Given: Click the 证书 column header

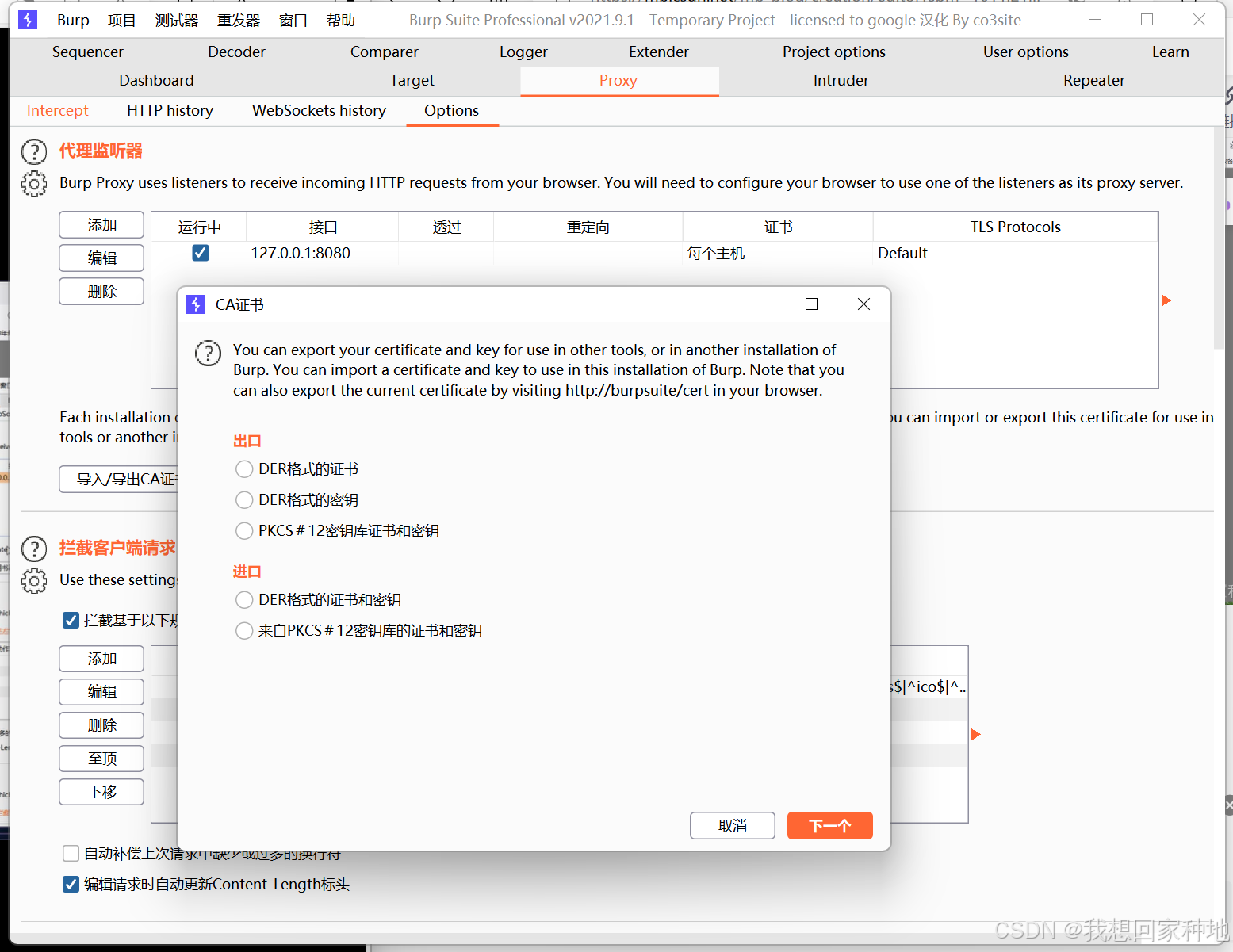Looking at the screenshot, I should (x=778, y=227).
